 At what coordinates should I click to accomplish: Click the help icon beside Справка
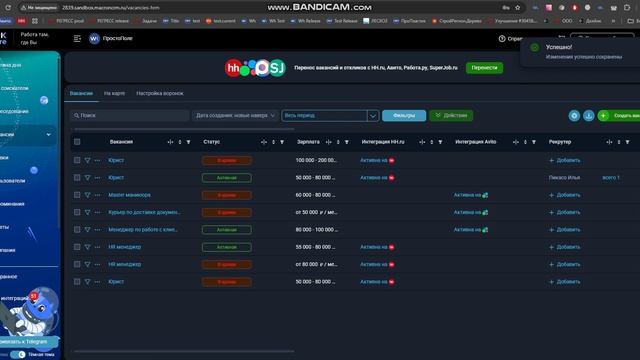click(x=502, y=38)
